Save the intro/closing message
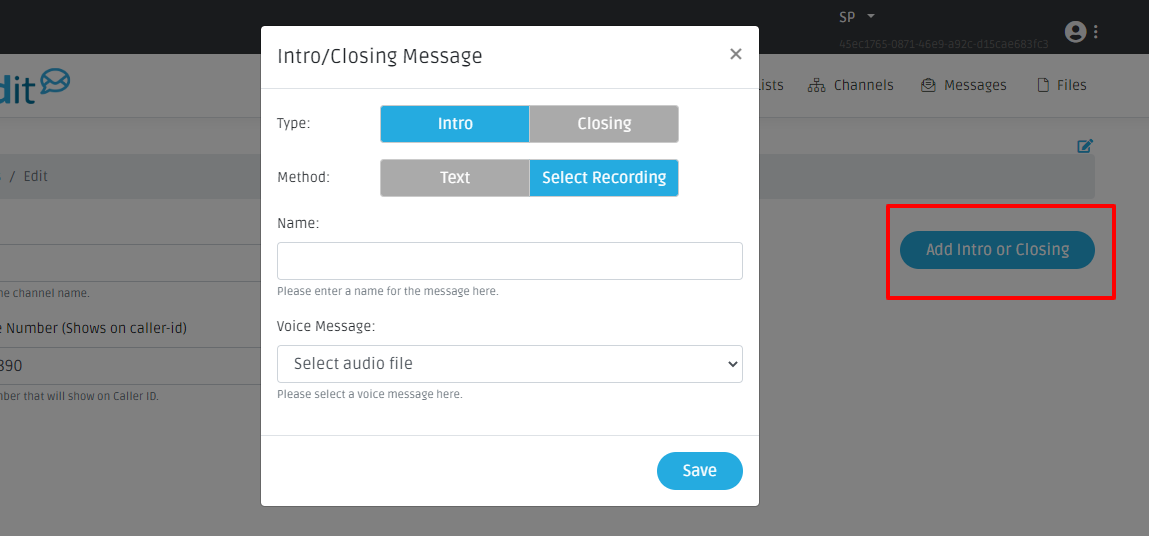Screen dimensions: 1149x536 tap(699, 471)
